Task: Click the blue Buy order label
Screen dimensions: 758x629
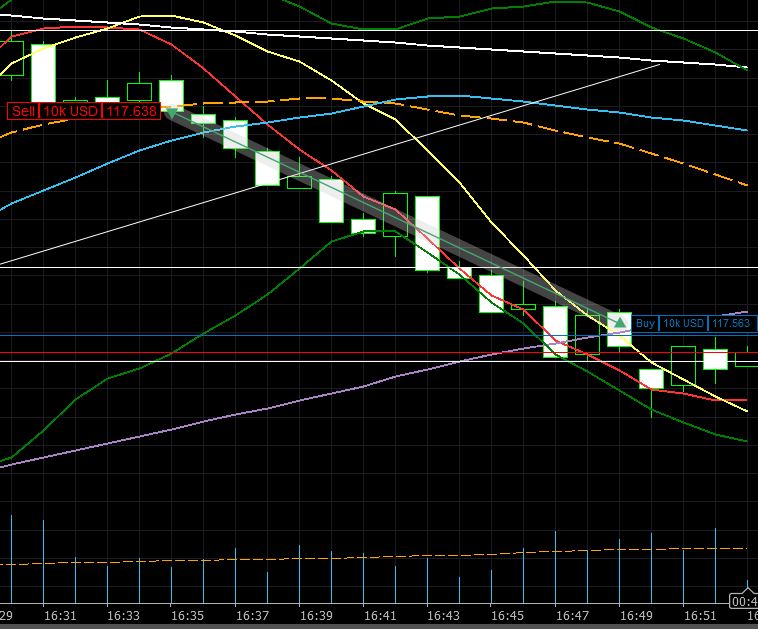Action: [694, 323]
